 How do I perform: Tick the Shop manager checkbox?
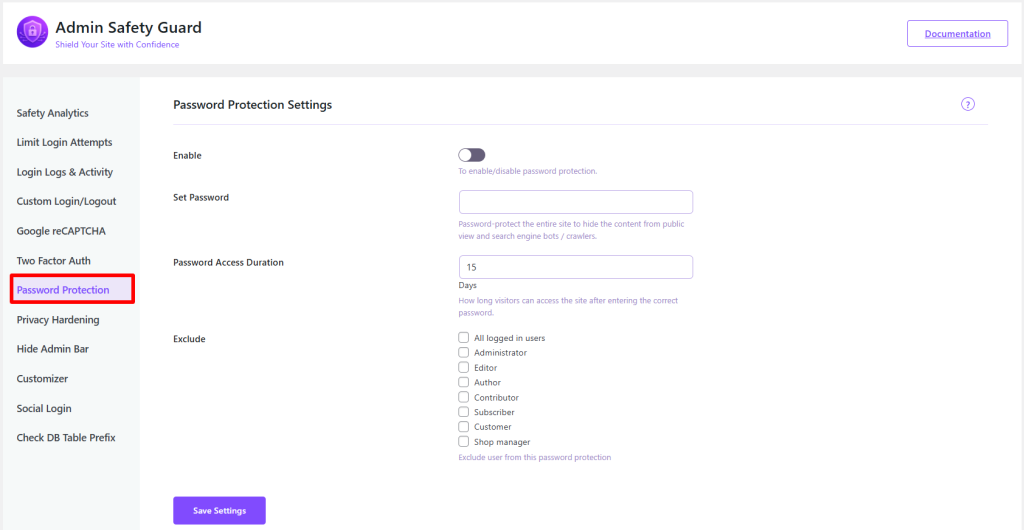tap(464, 442)
